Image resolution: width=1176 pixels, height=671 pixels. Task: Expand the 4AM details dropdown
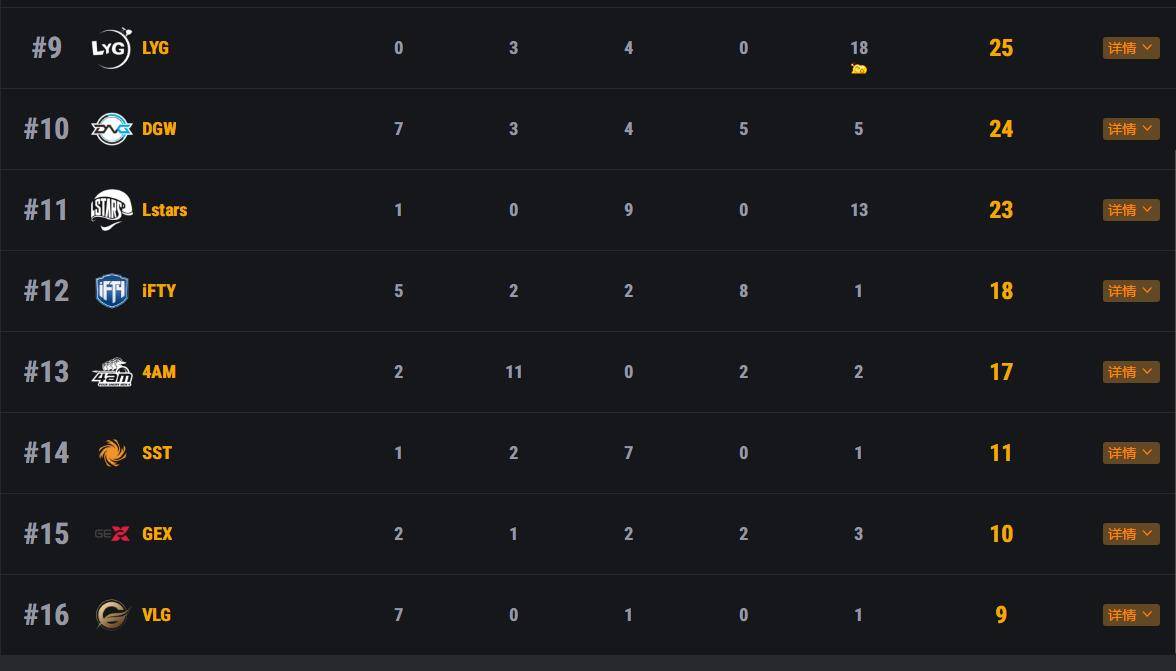1131,372
